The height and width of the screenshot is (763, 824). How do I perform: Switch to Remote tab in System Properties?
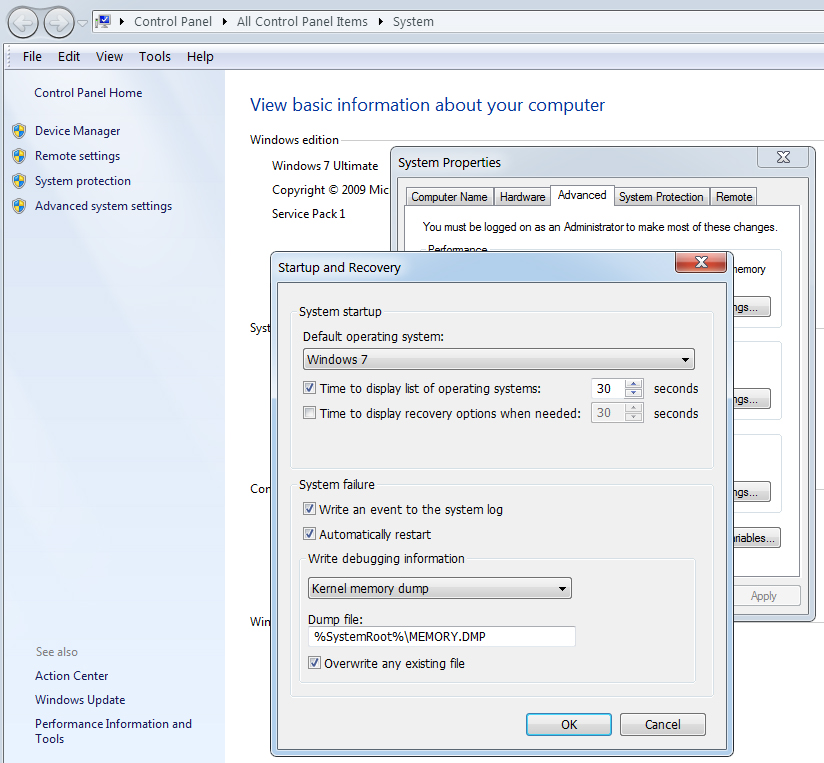[734, 197]
